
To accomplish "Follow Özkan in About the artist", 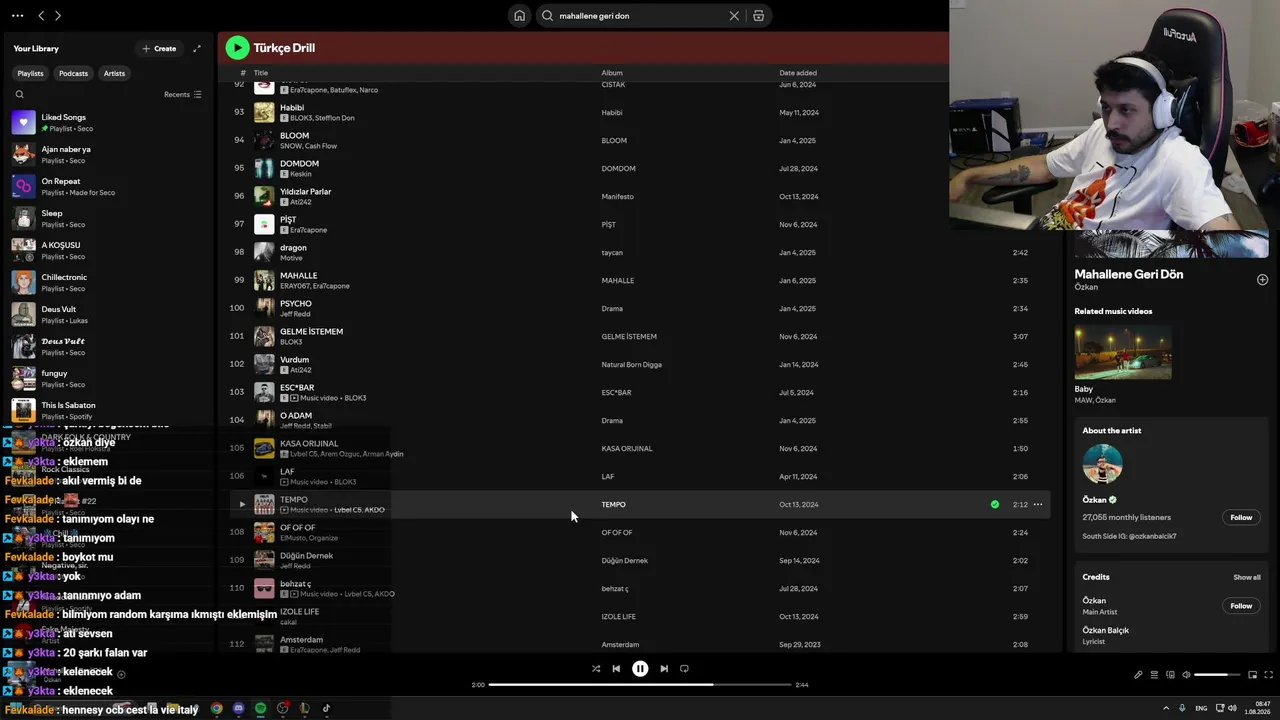I will [1241, 518].
